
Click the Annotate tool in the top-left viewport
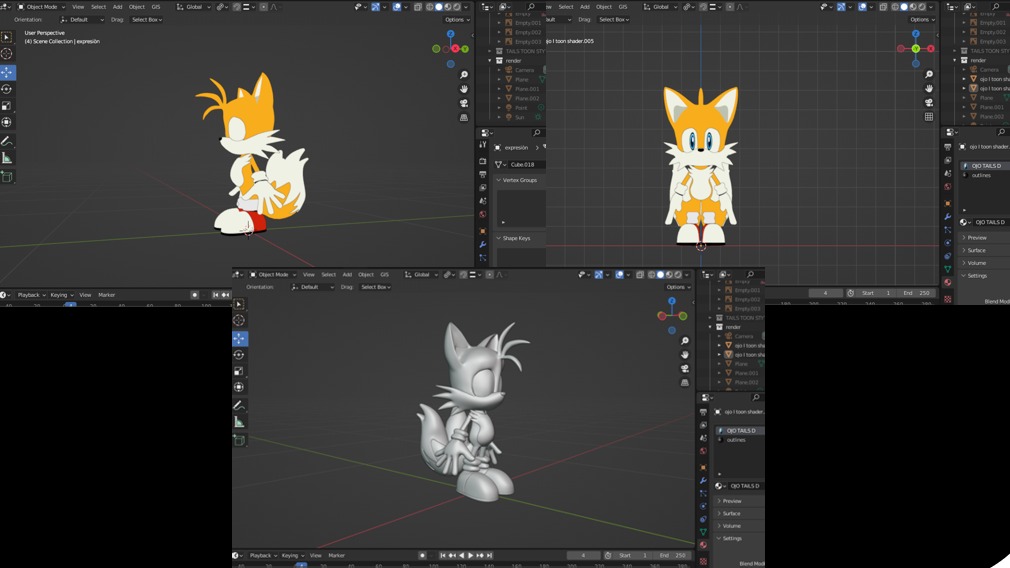click(7, 141)
